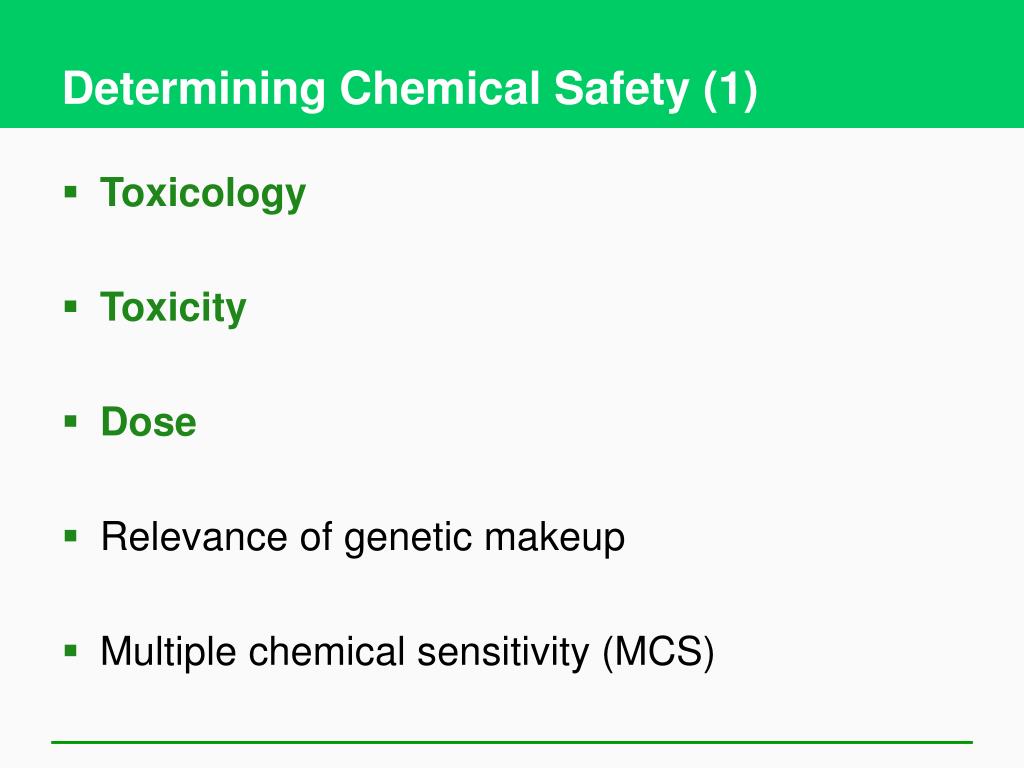This screenshot has height=768, width=1024.
Task: Click the '(MCS)' abbreviation
Action: coord(658,652)
